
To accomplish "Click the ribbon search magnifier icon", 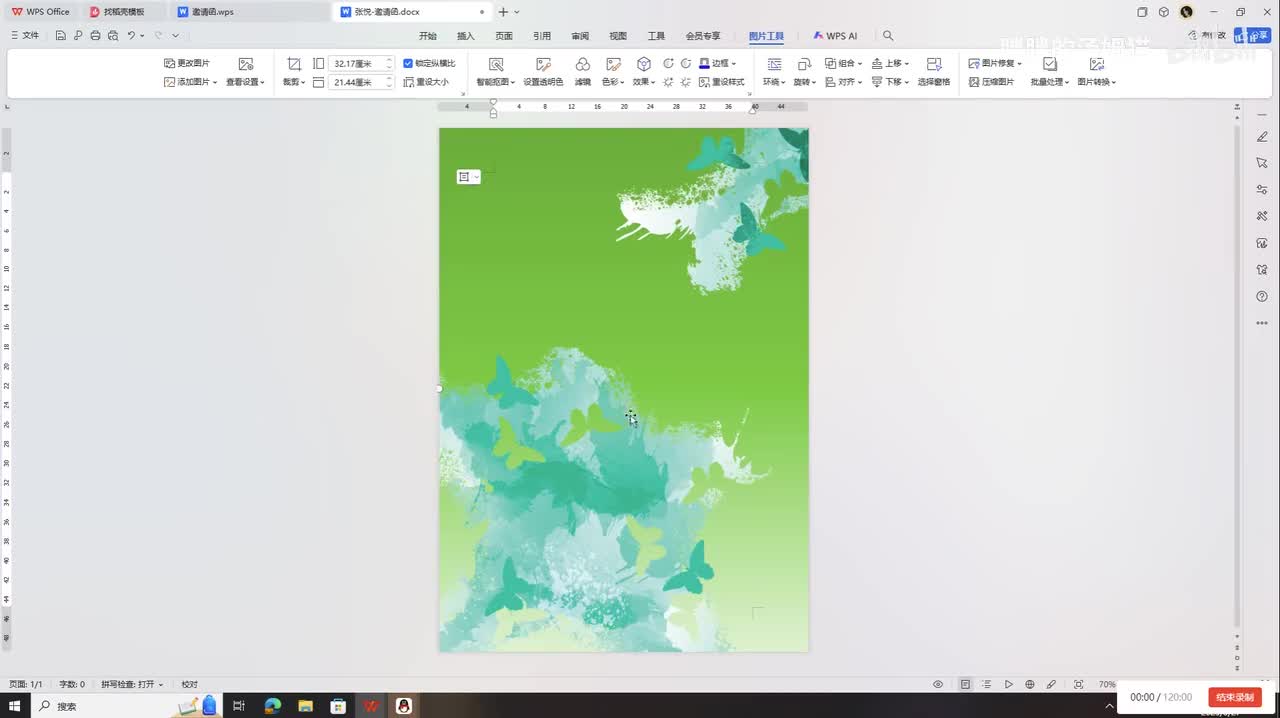I will pos(888,36).
